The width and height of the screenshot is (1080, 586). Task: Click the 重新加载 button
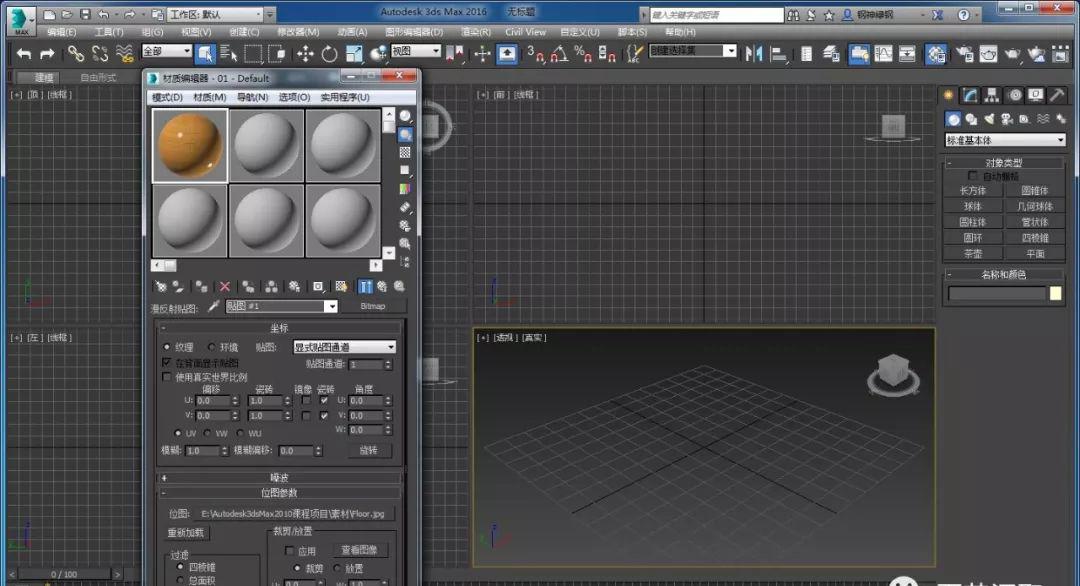click(186, 533)
